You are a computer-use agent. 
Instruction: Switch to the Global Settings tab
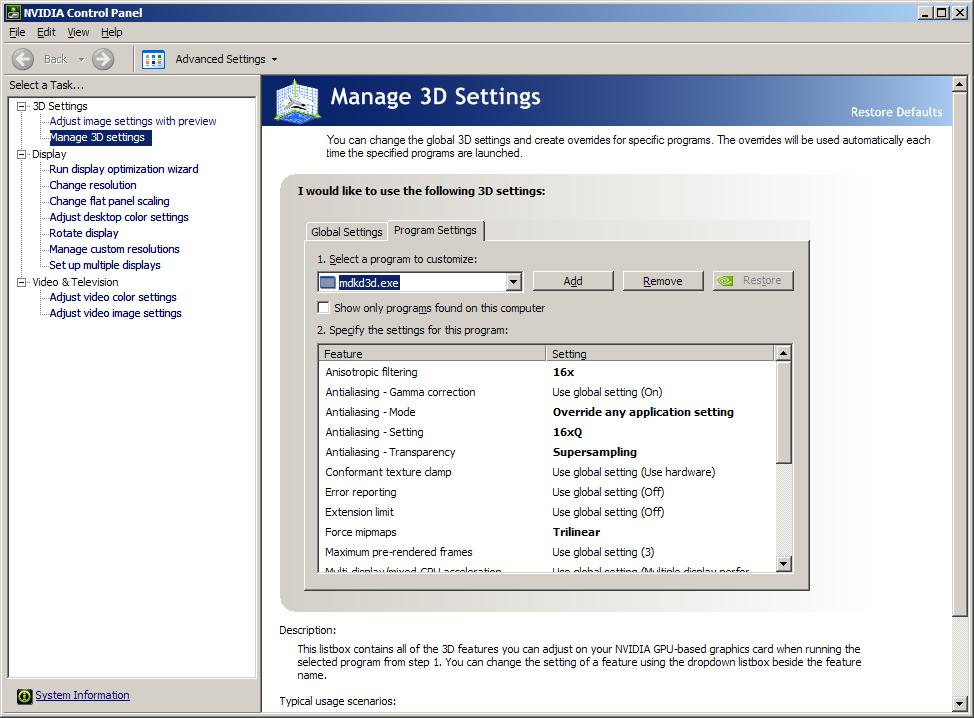[x=347, y=232]
